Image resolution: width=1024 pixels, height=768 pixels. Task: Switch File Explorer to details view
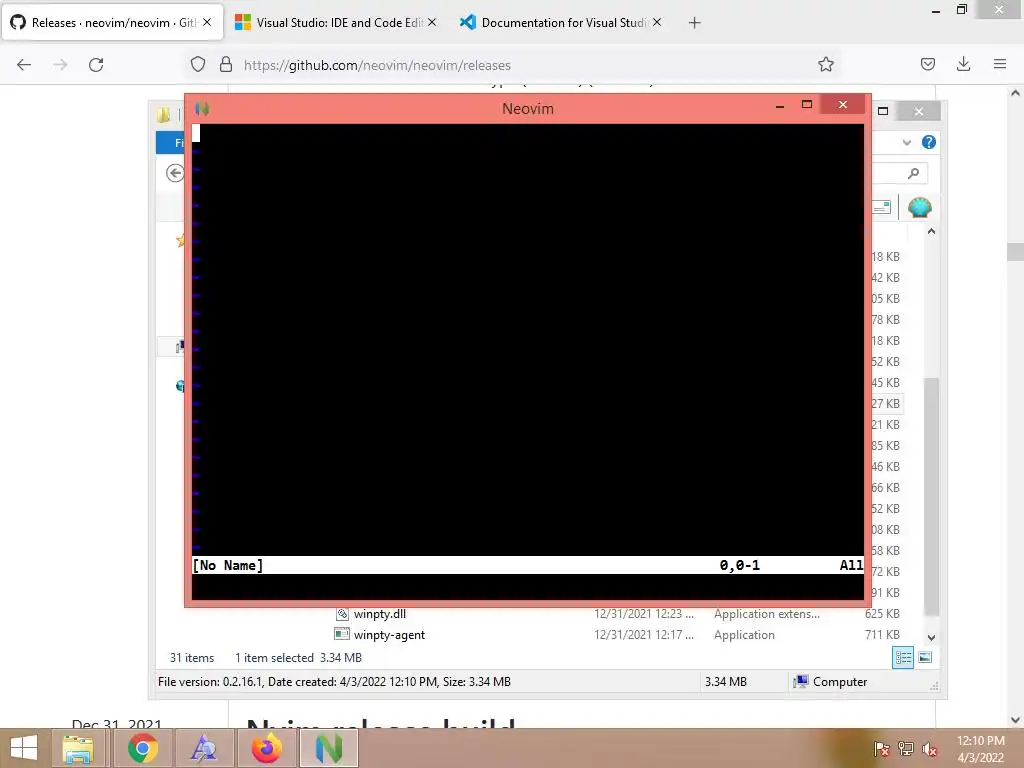pyautogui.click(x=903, y=658)
